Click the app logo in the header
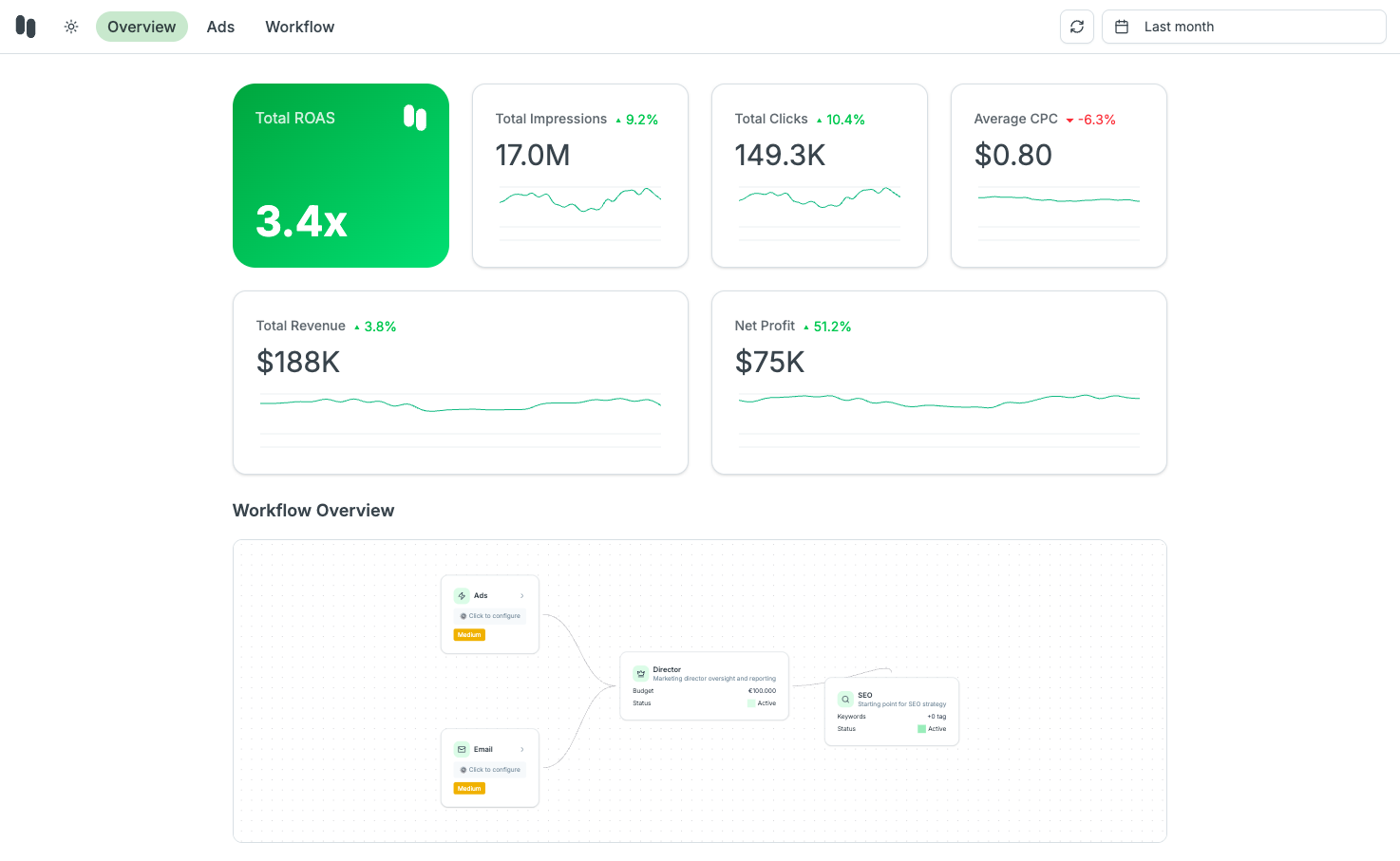The height and width of the screenshot is (861, 1400). [26, 27]
